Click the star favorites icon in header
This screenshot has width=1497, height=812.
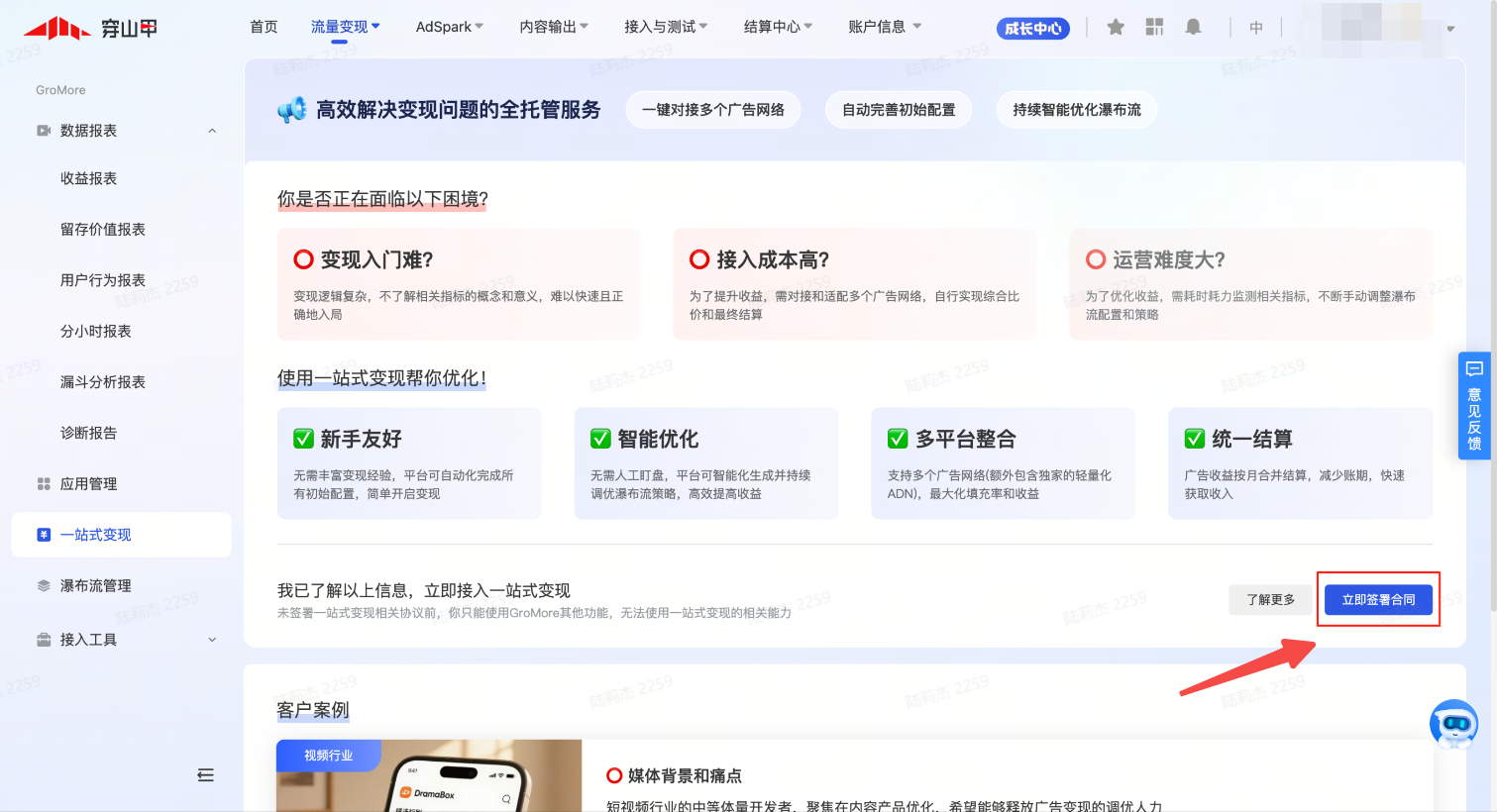click(1116, 28)
